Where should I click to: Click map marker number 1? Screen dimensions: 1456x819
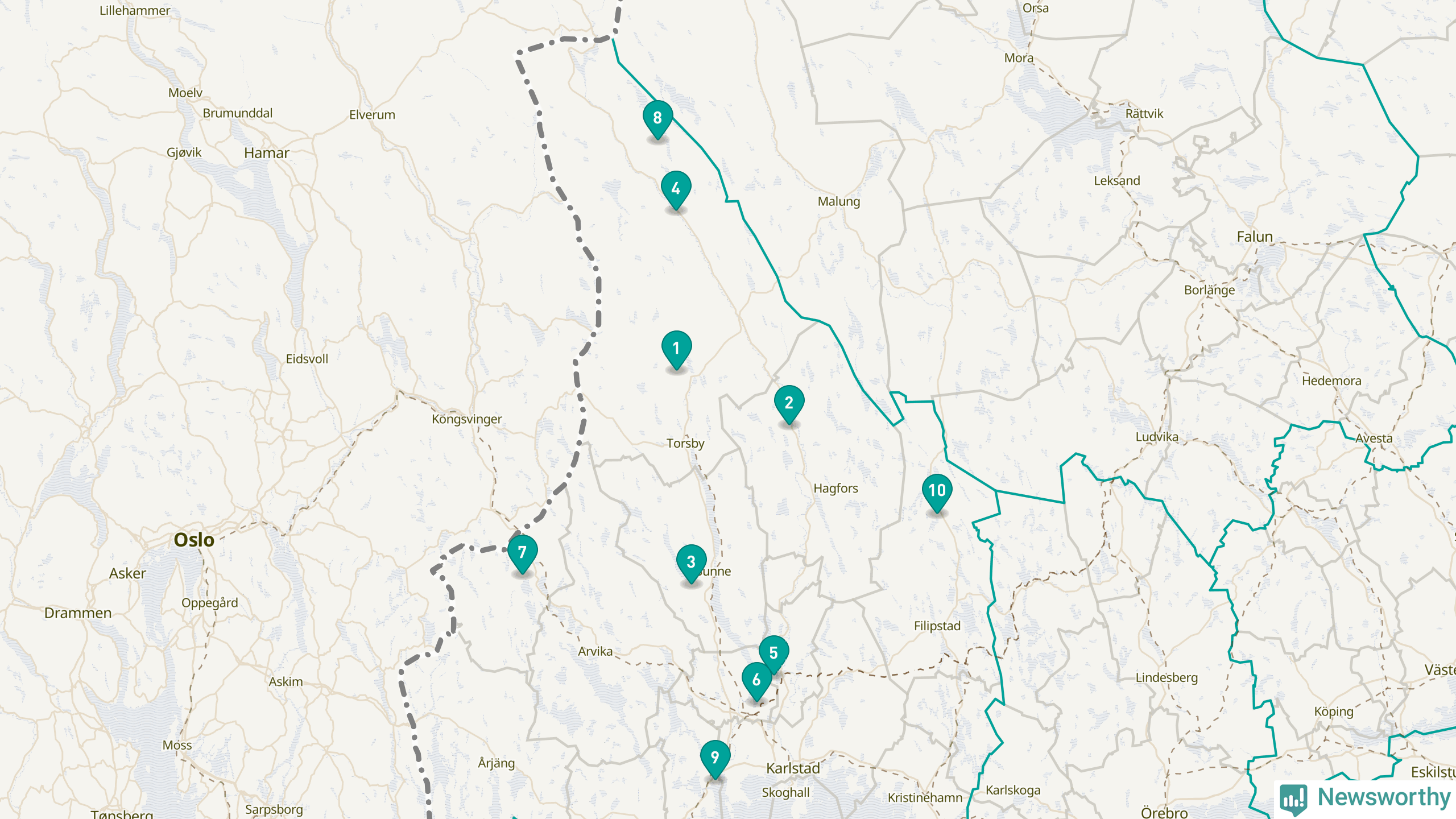[x=676, y=350]
